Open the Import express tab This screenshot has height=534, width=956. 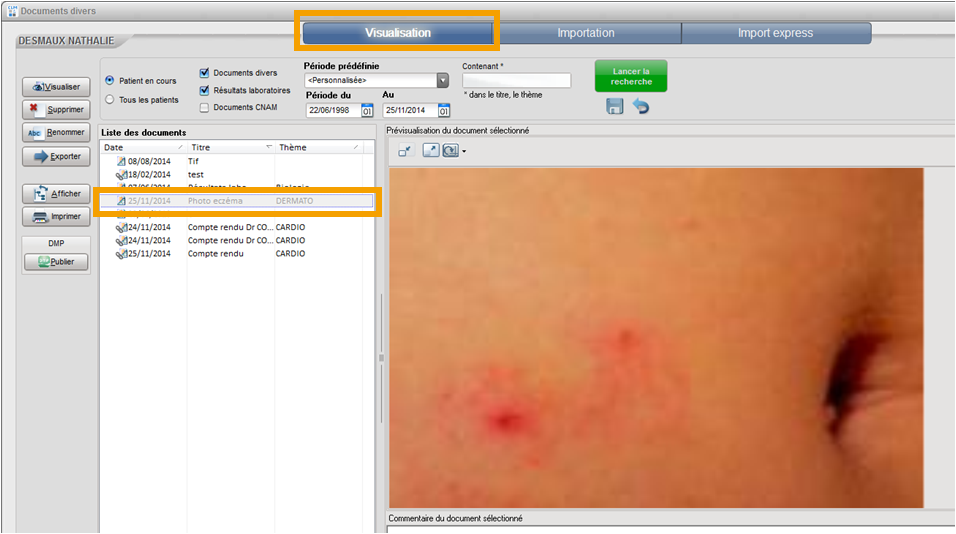tap(776, 33)
